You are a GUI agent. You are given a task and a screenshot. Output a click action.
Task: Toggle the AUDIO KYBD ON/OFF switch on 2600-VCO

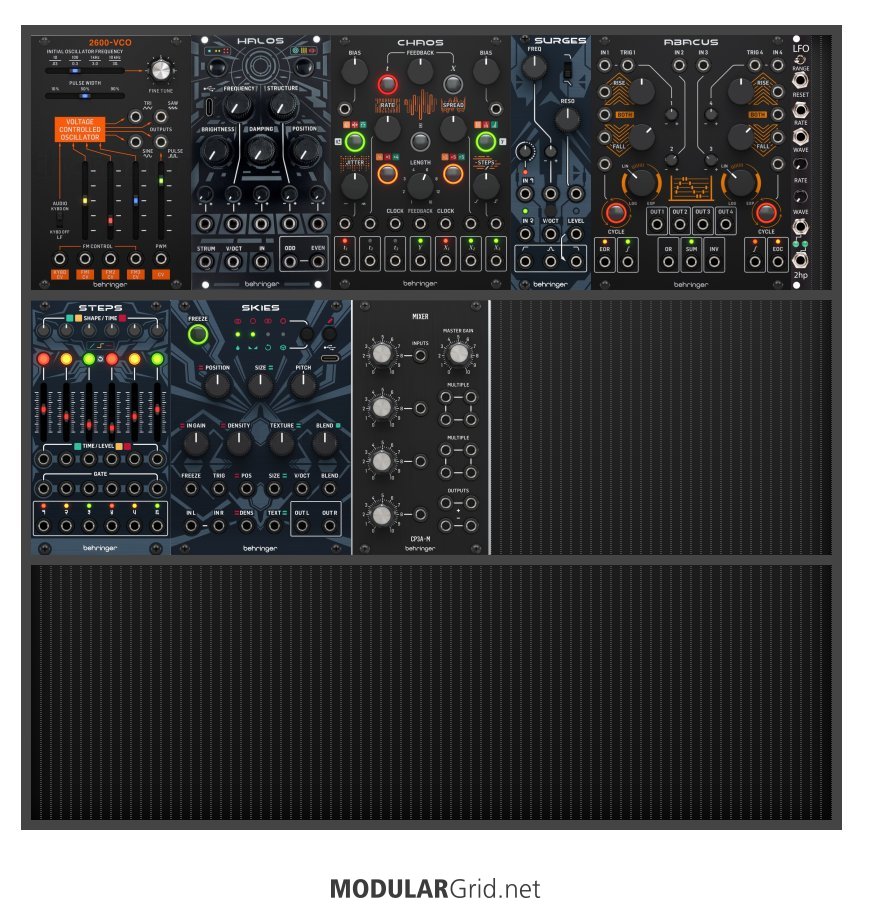coord(59,219)
